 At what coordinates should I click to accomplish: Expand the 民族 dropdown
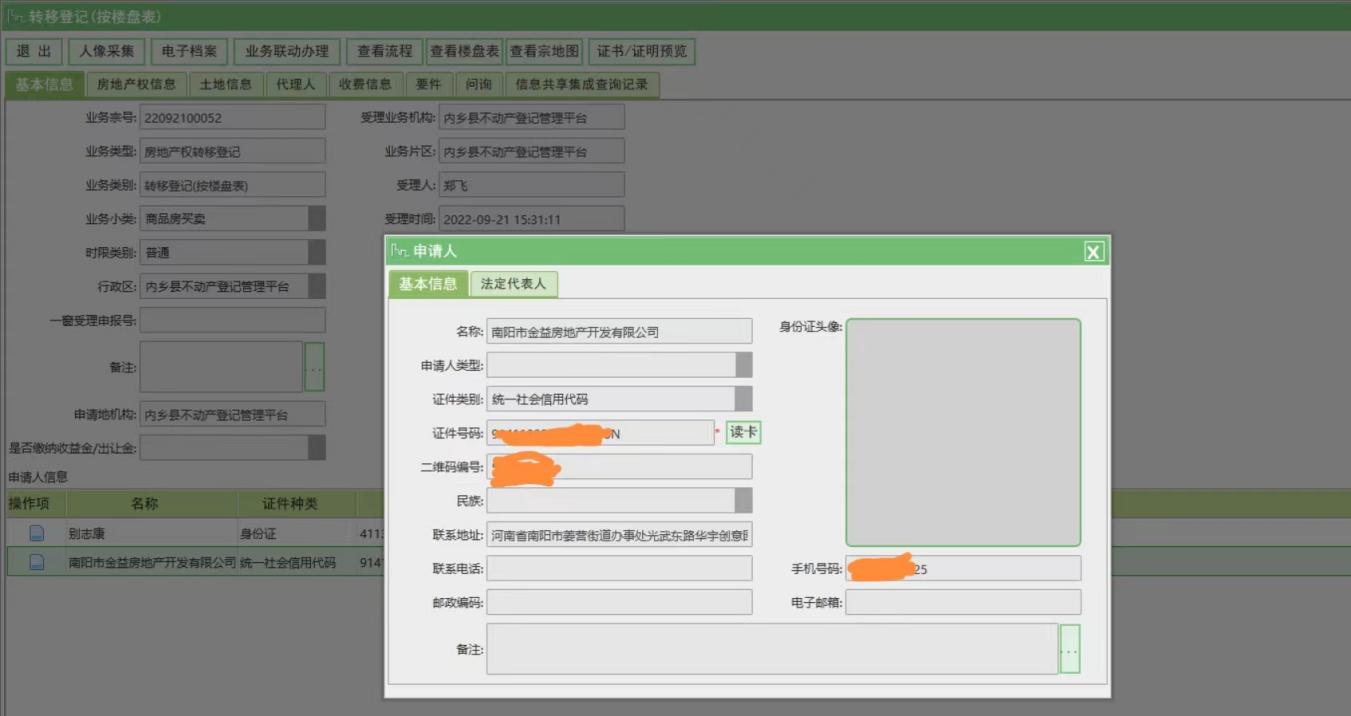pos(743,500)
